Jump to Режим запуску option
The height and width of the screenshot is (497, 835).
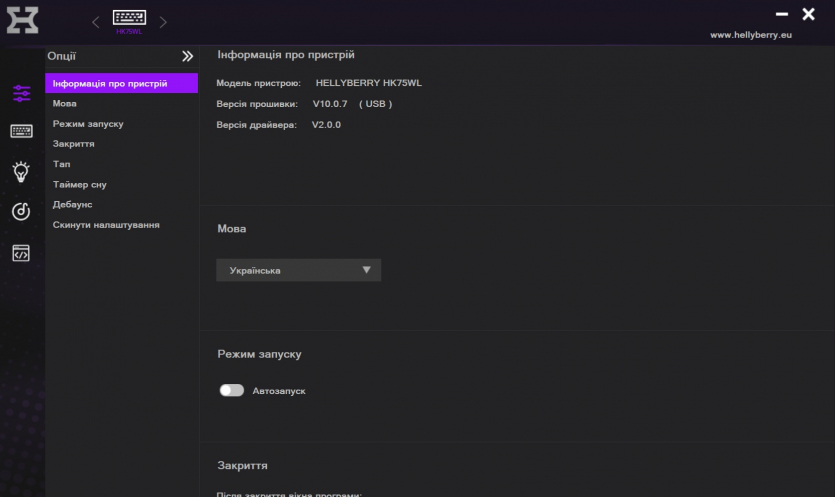[88, 124]
